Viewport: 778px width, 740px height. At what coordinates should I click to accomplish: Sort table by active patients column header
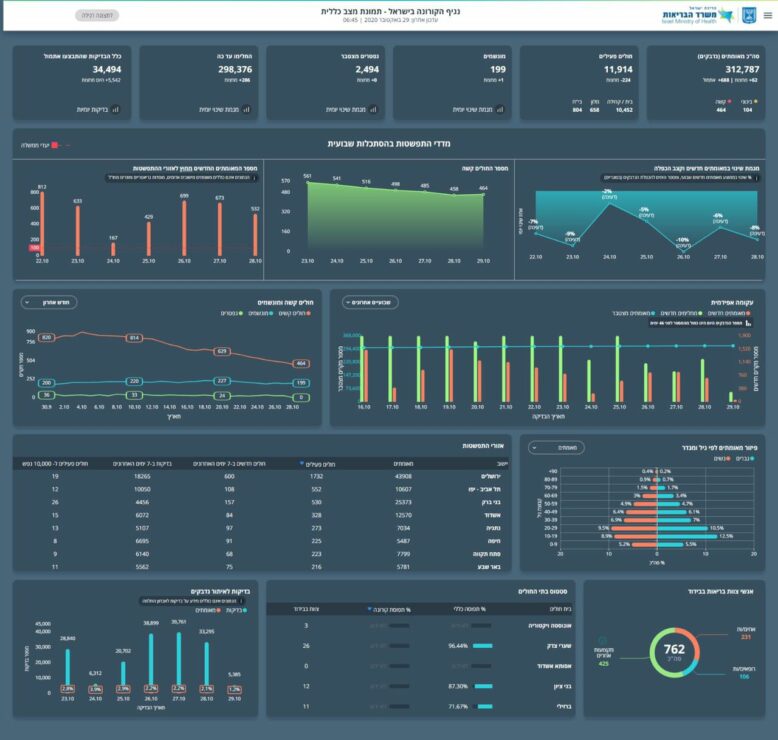click(319, 464)
